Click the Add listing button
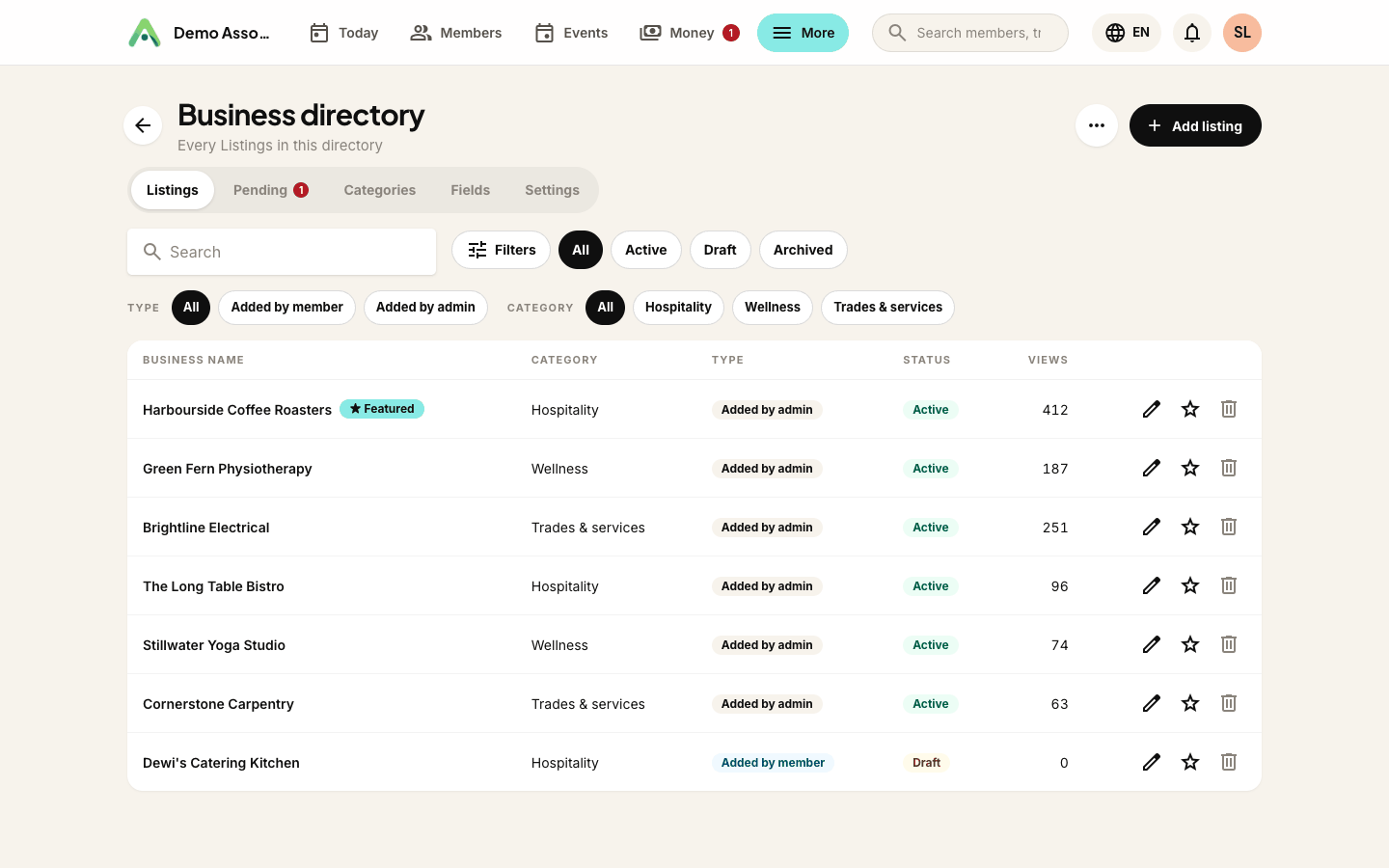The width and height of the screenshot is (1389, 868). pos(1195,125)
